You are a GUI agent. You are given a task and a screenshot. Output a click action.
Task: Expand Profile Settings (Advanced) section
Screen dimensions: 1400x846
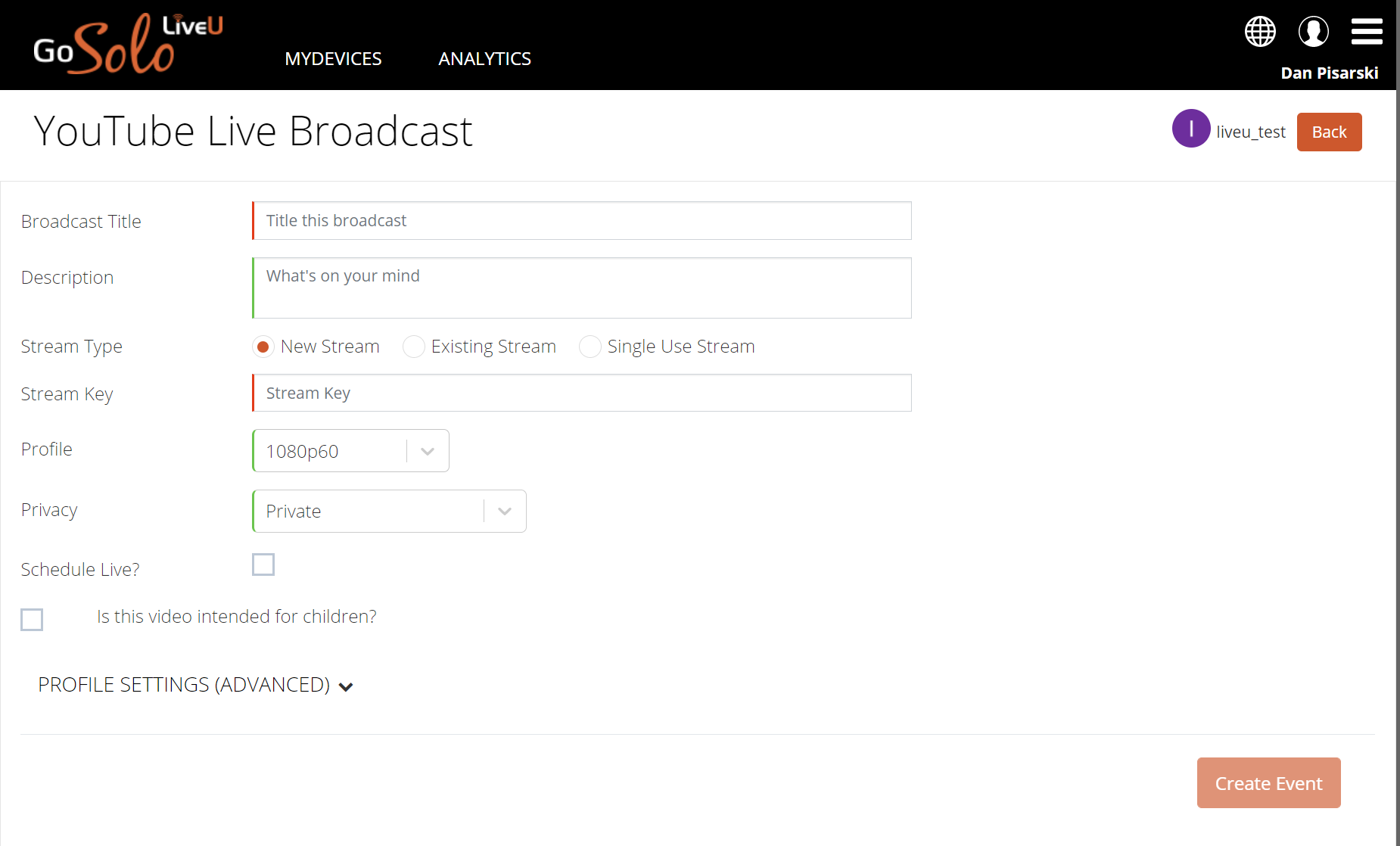(x=196, y=685)
